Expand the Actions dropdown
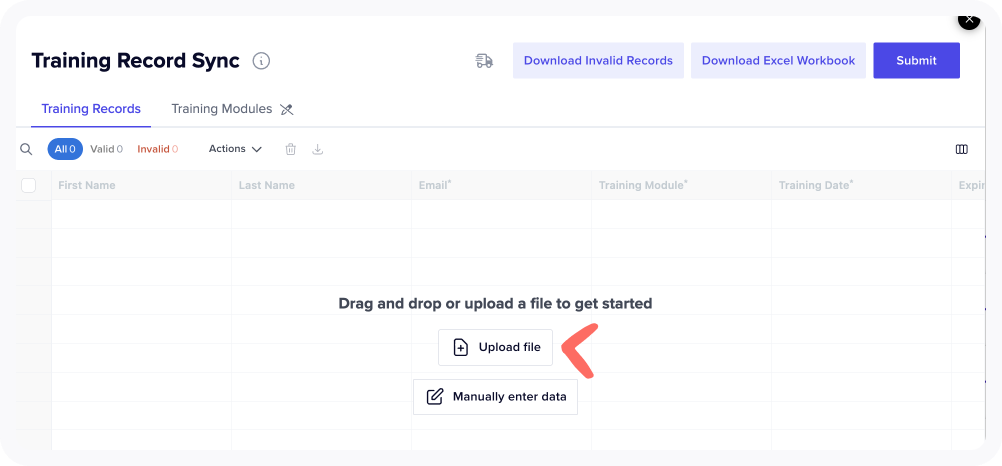 point(235,149)
